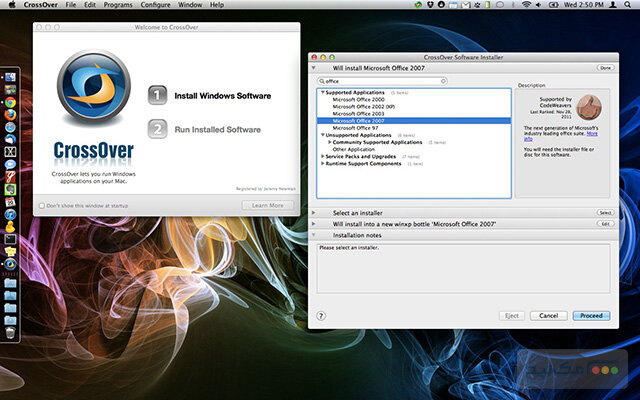Click the step 2 Run Installed Software badge
The image size is (640, 400).
[157, 129]
